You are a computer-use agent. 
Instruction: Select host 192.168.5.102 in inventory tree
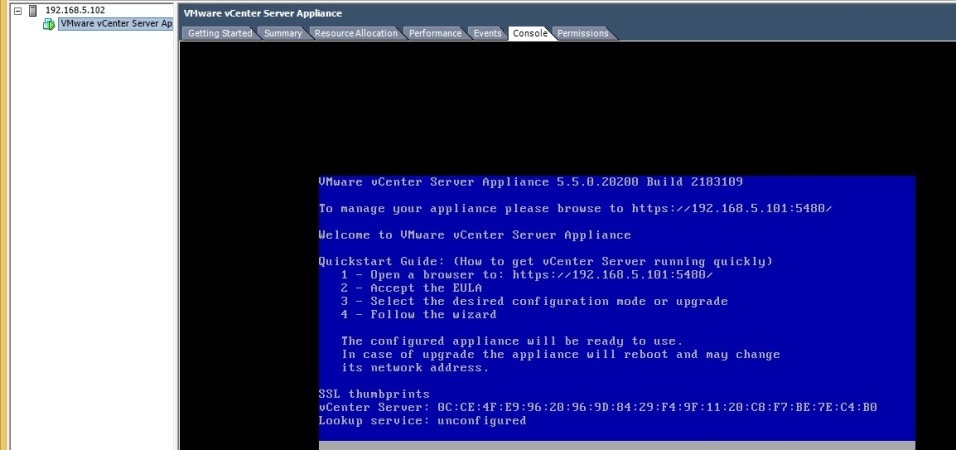pos(75,10)
